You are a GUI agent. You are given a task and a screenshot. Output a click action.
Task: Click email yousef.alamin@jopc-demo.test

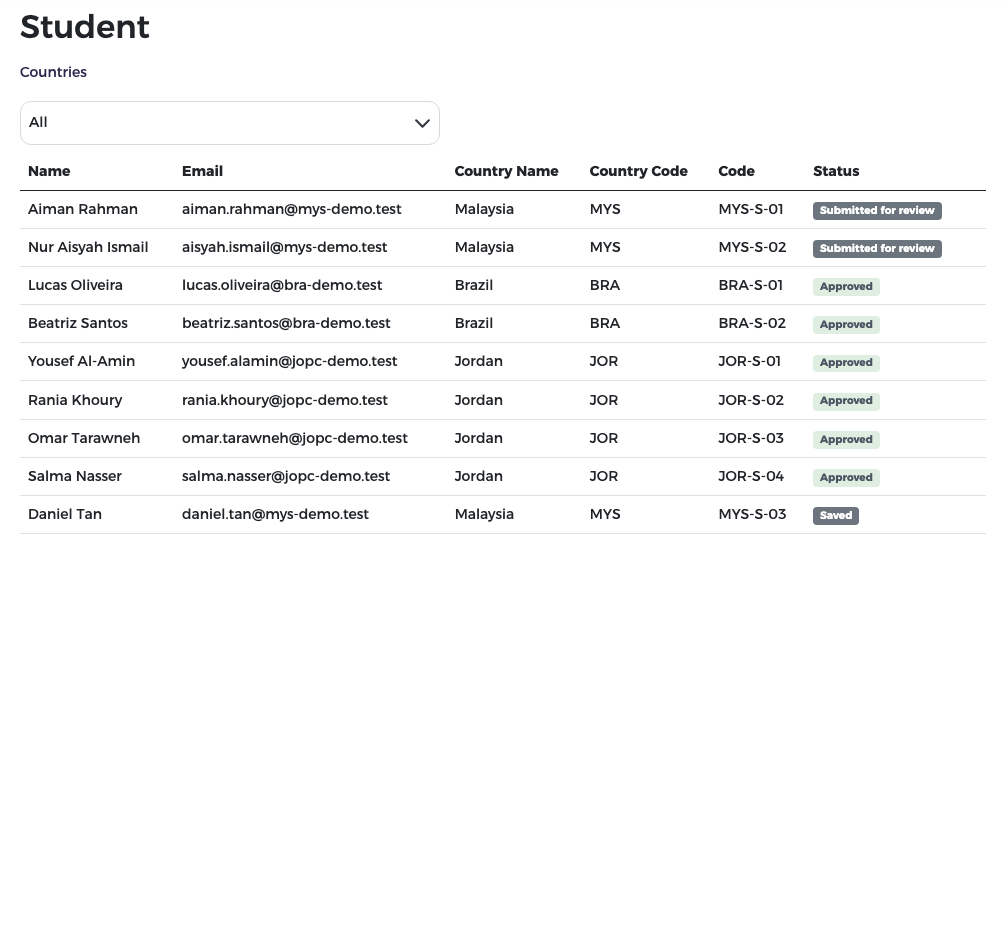[289, 361]
